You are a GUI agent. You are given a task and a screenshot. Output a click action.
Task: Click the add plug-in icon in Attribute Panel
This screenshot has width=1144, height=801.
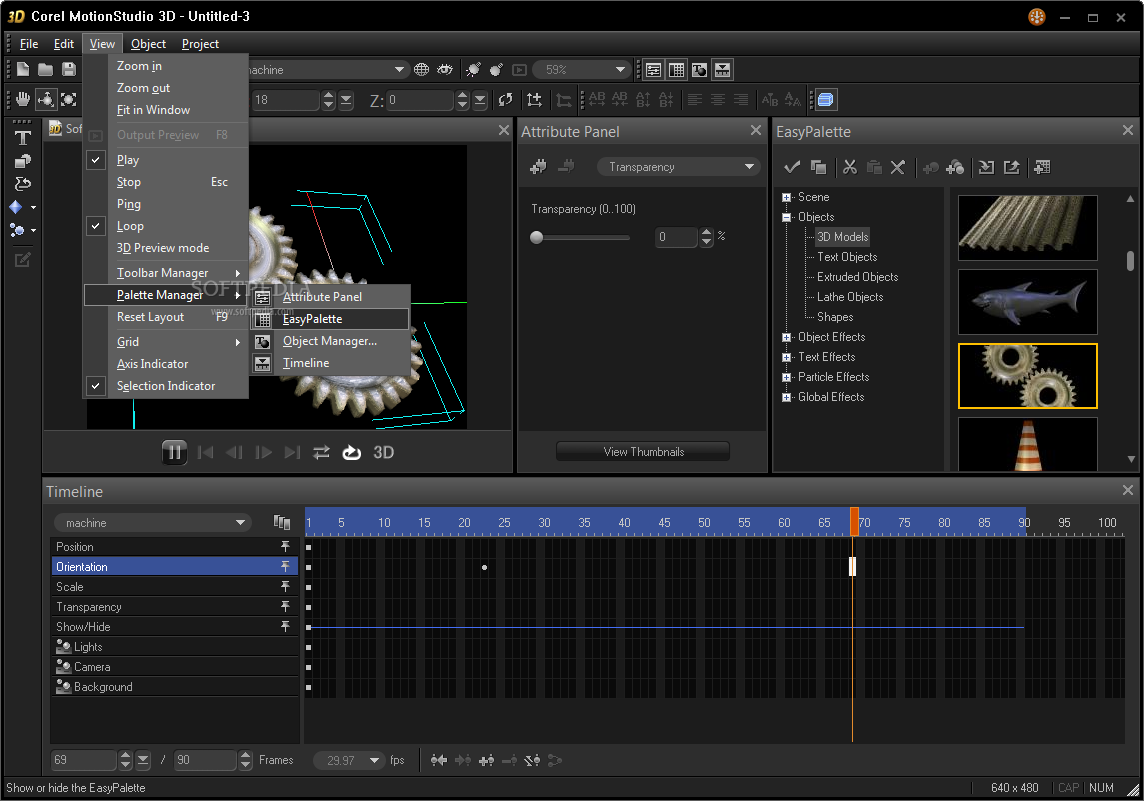(538, 166)
